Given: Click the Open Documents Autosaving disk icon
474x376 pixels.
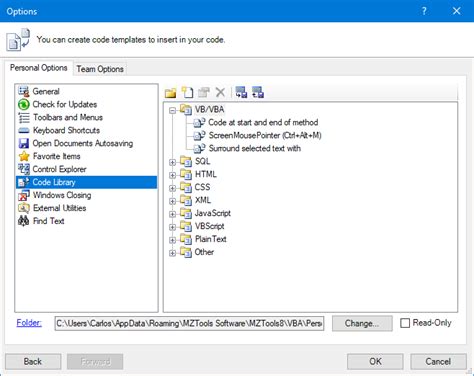Looking at the screenshot, I should (x=24, y=143).
